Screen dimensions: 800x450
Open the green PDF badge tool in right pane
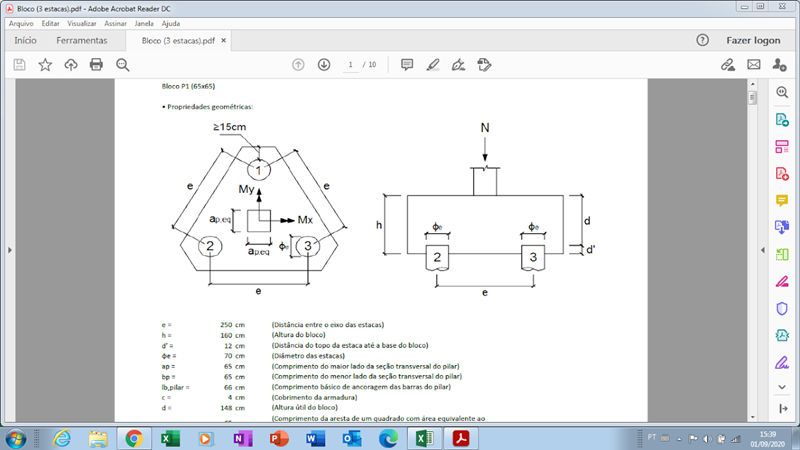[x=782, y=335]
